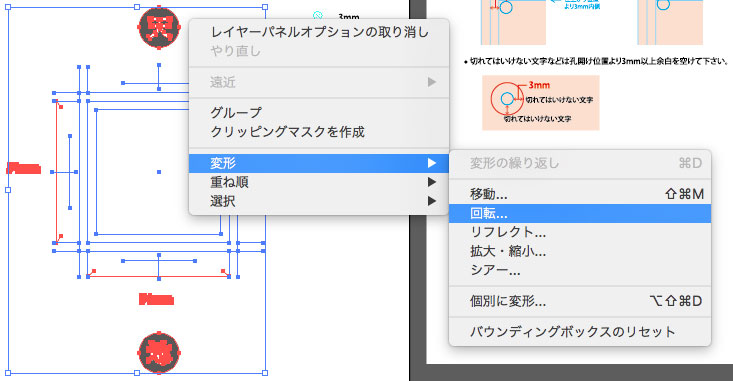Choose バウンディングボックスのリセット entry
733x381 pixels.
[580, 331]
